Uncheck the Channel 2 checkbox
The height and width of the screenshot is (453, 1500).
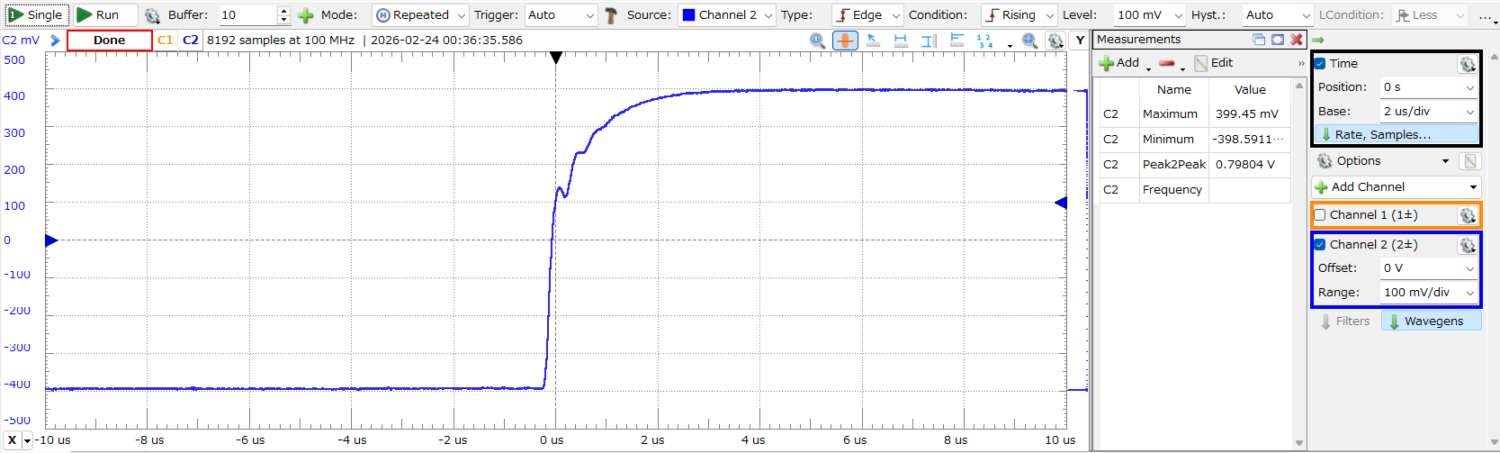coord(1320,245)
